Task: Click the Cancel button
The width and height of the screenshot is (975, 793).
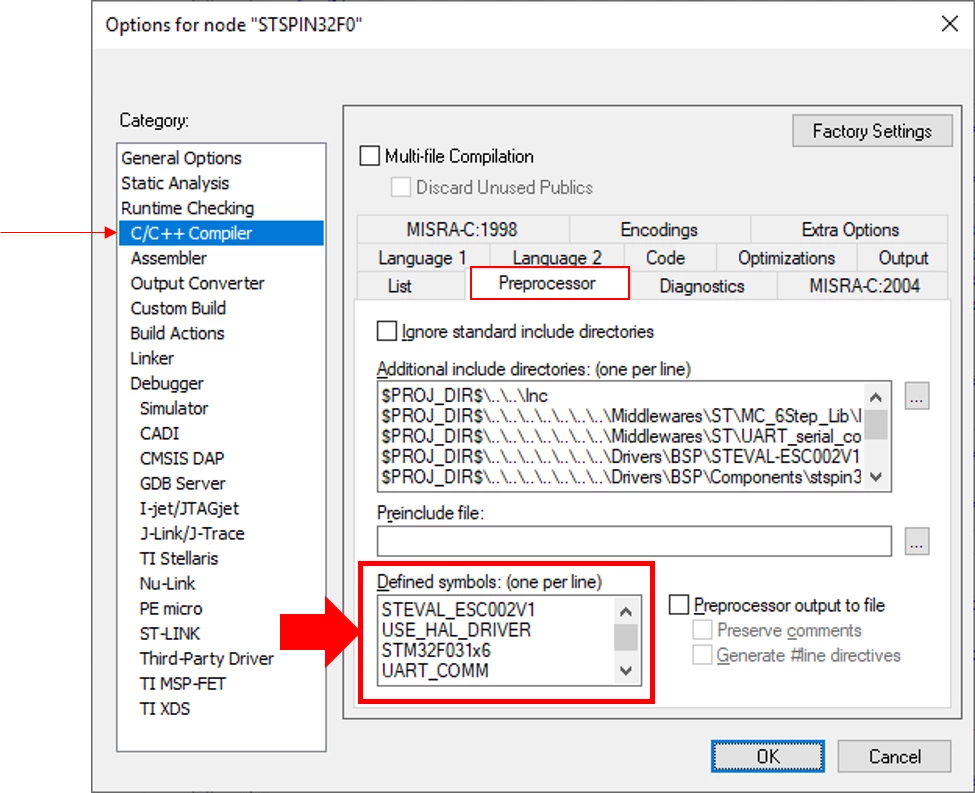Action: [894, 756]
